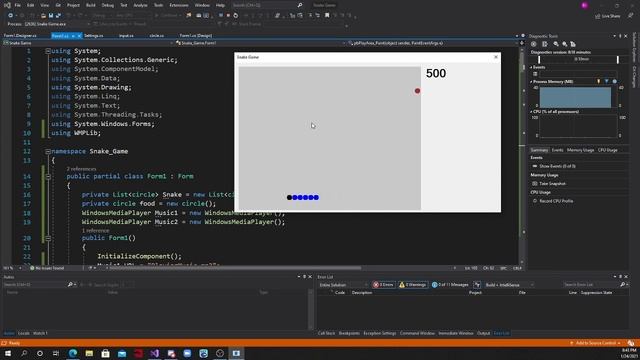Click Add to Source Control in status bar
The height and width of the screenshot is (360, 640).
tap(596, 343)
